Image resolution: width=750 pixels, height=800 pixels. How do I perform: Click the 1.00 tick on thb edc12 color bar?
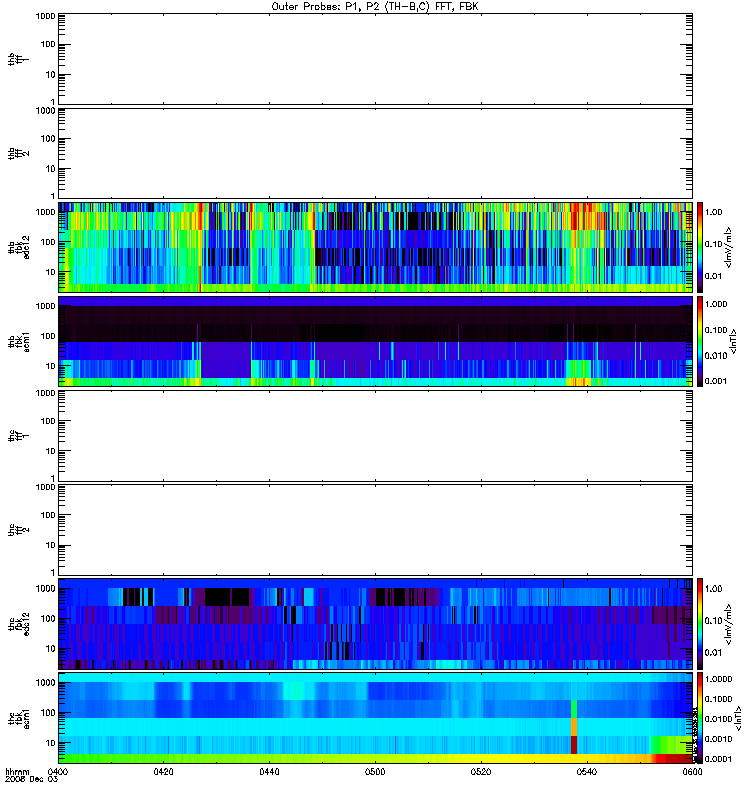pos(713,212)
